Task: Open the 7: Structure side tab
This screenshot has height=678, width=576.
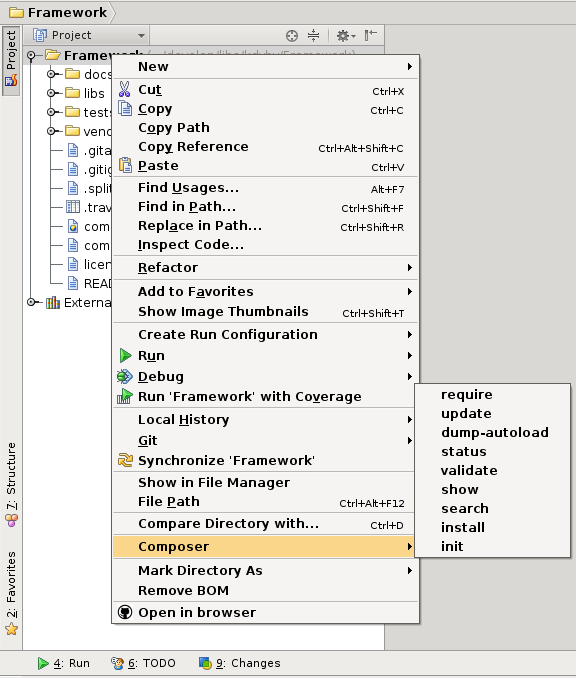Action: click(x=11, y=484)
